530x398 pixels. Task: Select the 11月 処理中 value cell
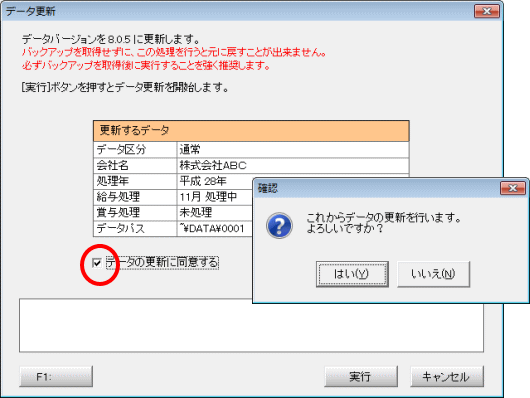215,197
